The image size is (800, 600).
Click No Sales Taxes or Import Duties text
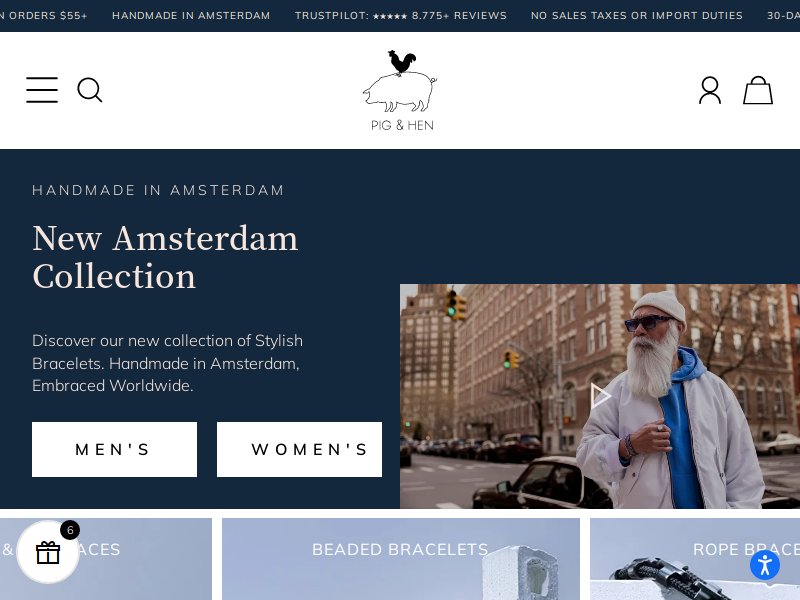[637, 16]
